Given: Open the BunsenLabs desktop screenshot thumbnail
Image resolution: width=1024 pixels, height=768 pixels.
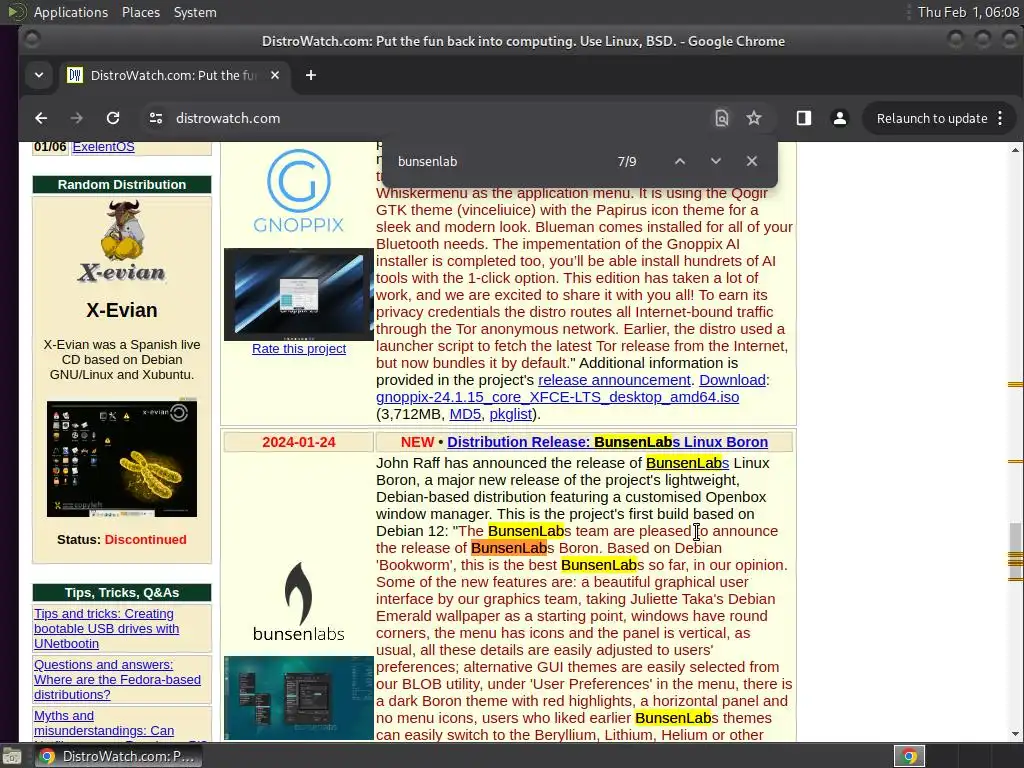Looking at the screenshot, I should click(298, 698).
